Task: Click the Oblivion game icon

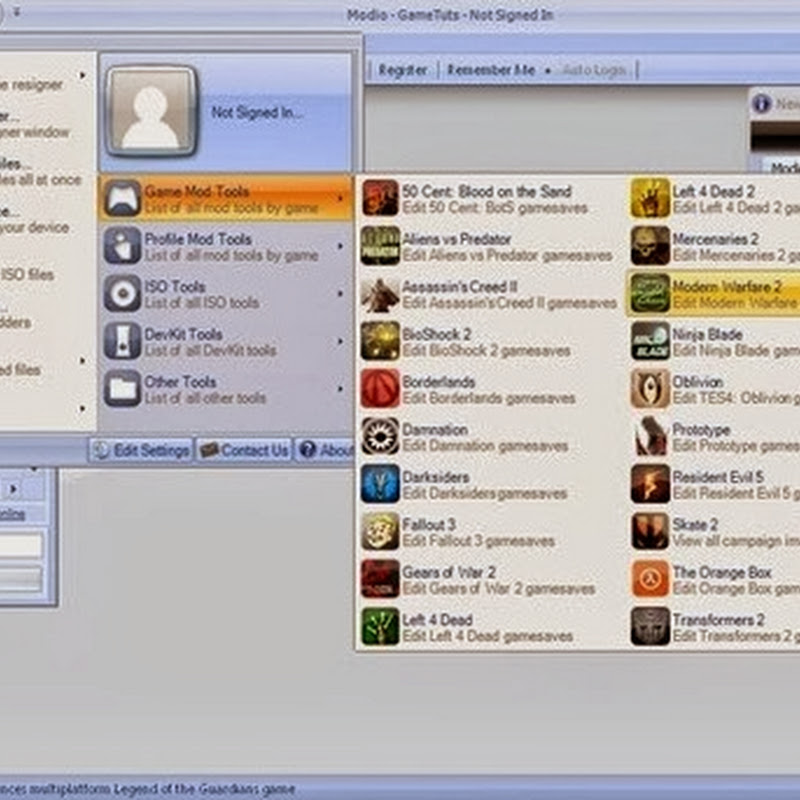Action: [650, 388]
